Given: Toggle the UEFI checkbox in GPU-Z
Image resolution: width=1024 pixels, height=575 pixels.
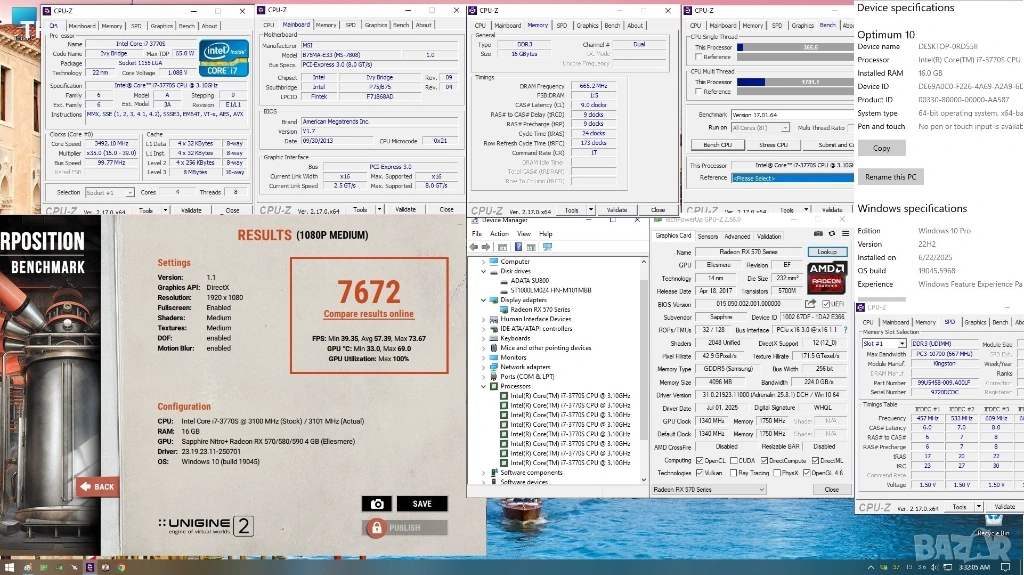Looking at the screenshot, I should [825, 304].
